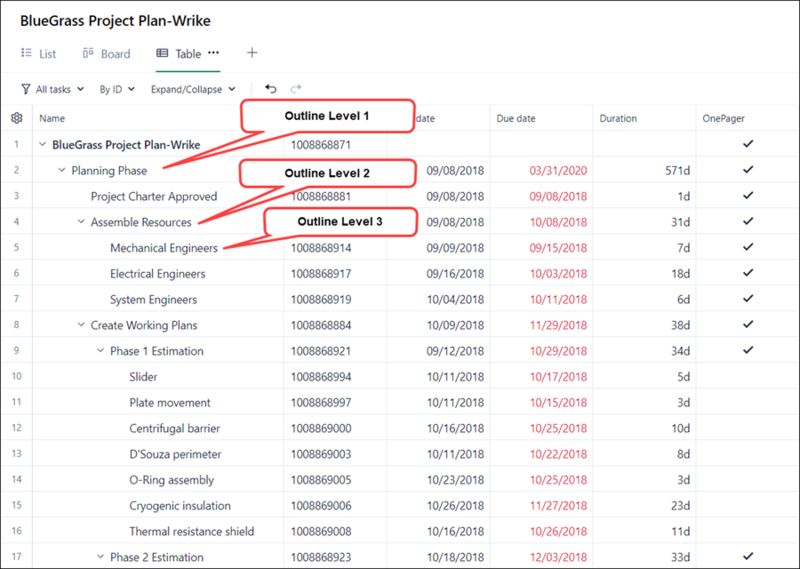Switch to the List view tab

pyautogui.click(x=39, y=54)
